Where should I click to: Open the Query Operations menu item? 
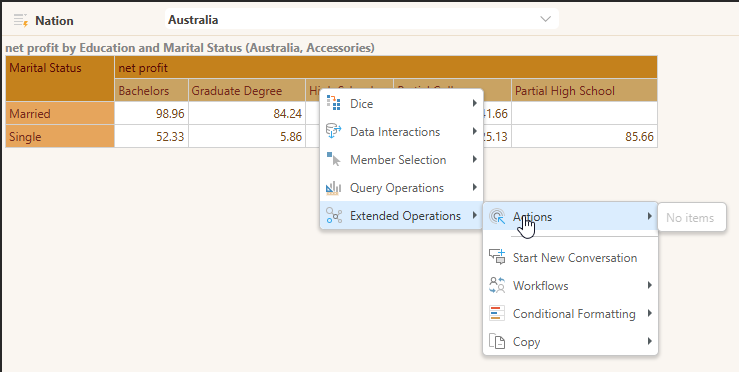pos(402,188)
